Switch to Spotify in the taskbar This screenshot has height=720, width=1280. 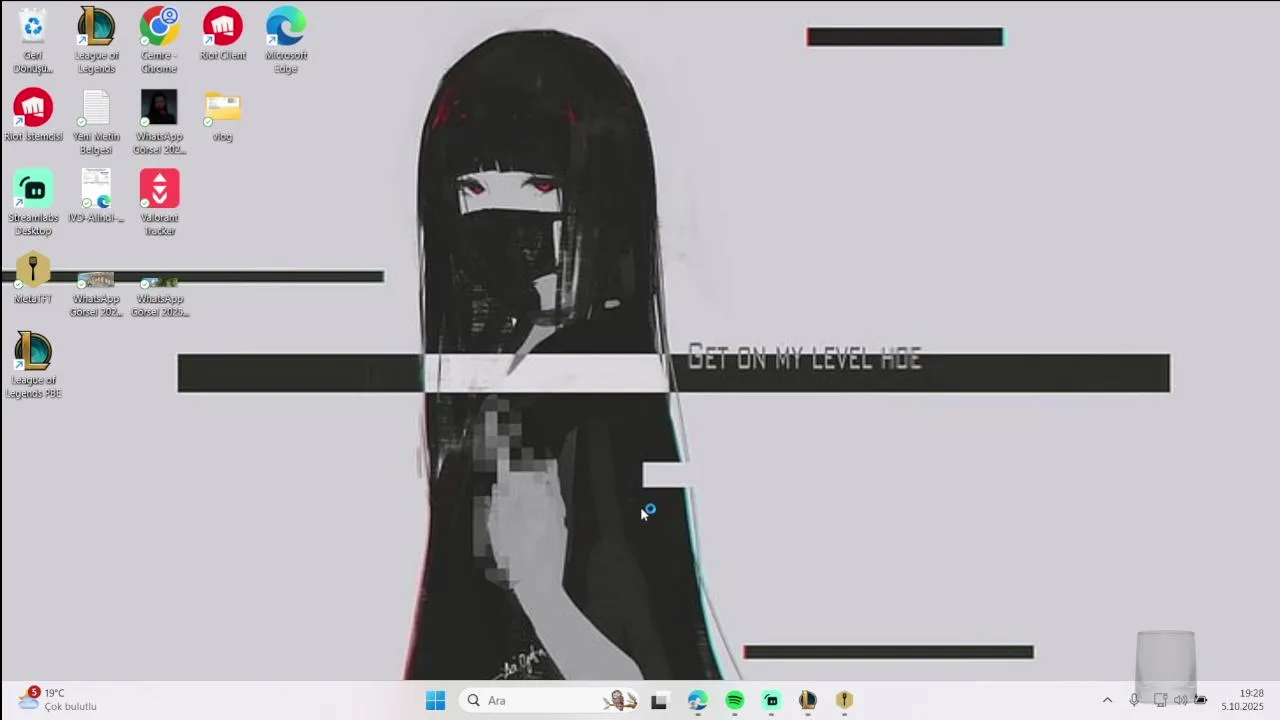735,701
